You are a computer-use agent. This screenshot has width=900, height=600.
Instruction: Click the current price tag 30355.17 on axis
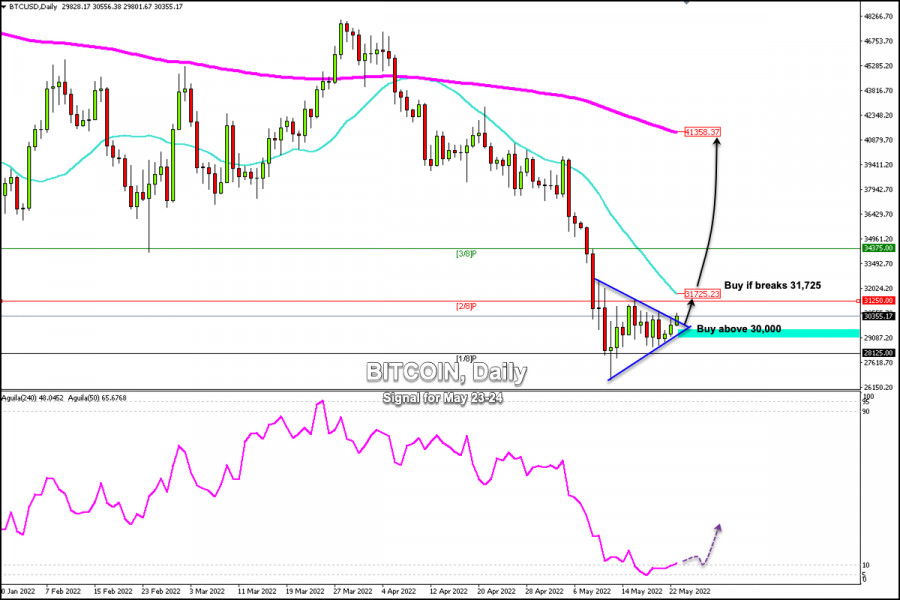pos(878,316)
